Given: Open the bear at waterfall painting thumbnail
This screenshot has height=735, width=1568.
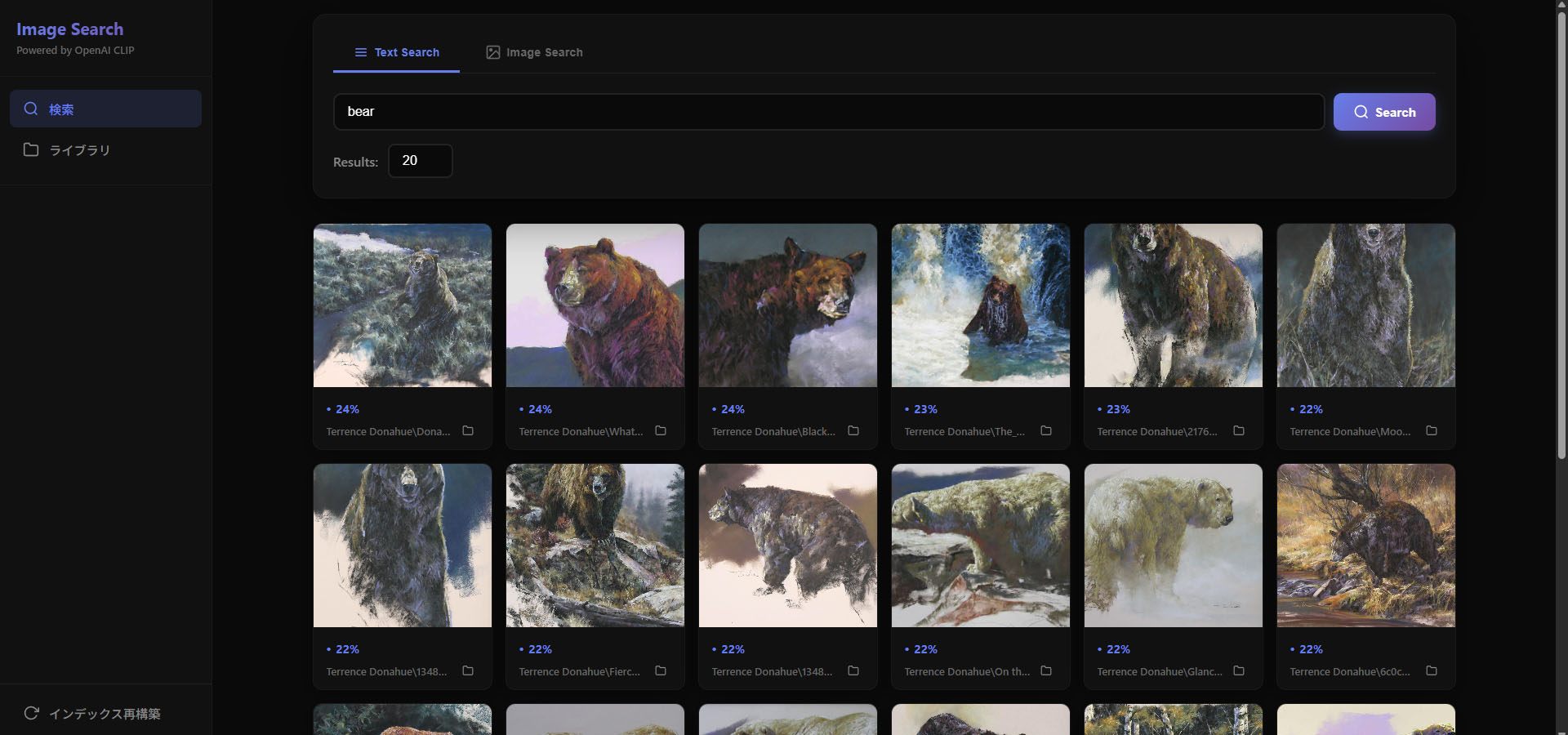Looking at the screenshot, I should pyautogui.click(x=981, y=305).
